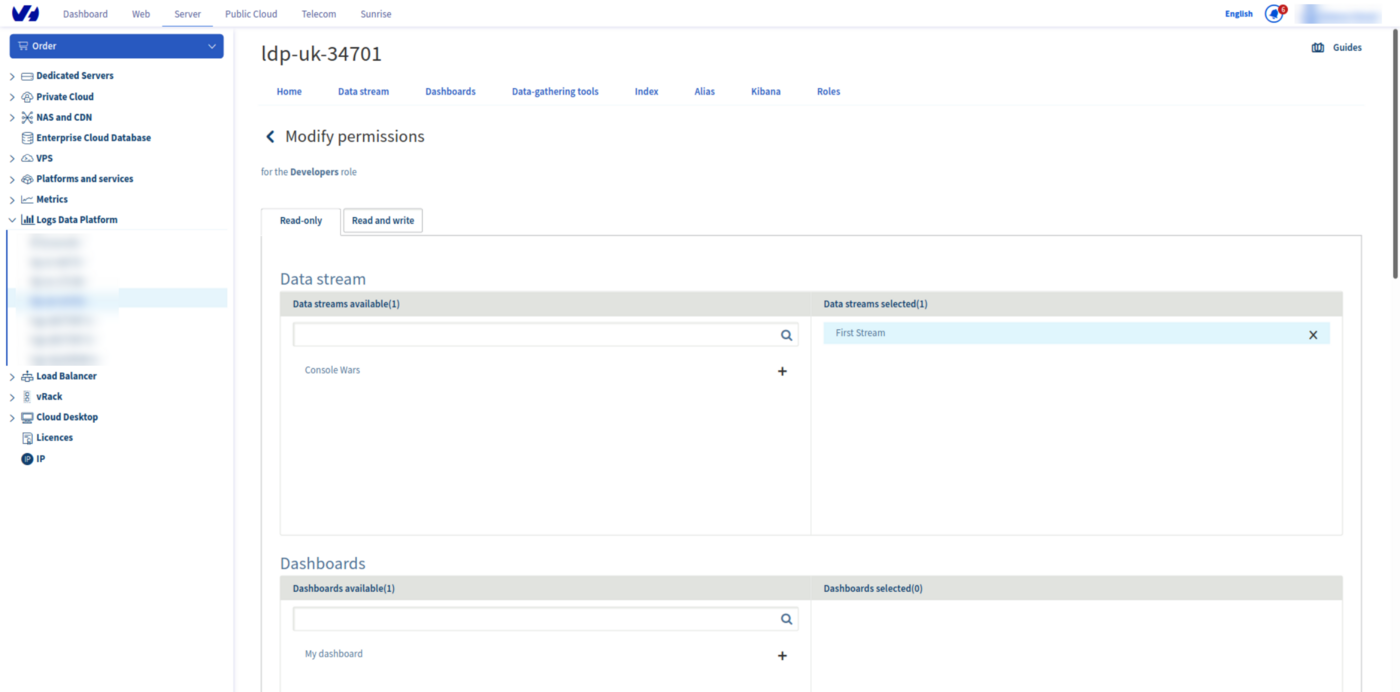Expand Dedicated Servers in sidebar
1400x692 pixels.
[12, 76]
